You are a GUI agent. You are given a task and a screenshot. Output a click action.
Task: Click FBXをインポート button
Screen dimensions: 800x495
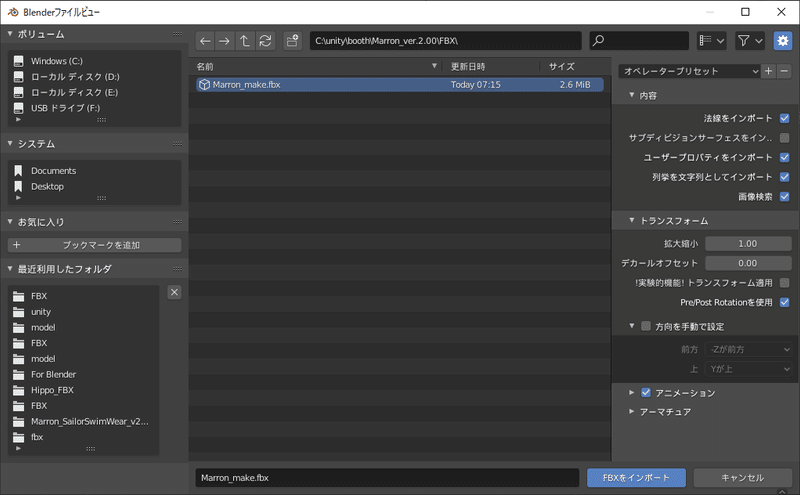(x=636, y=478)
